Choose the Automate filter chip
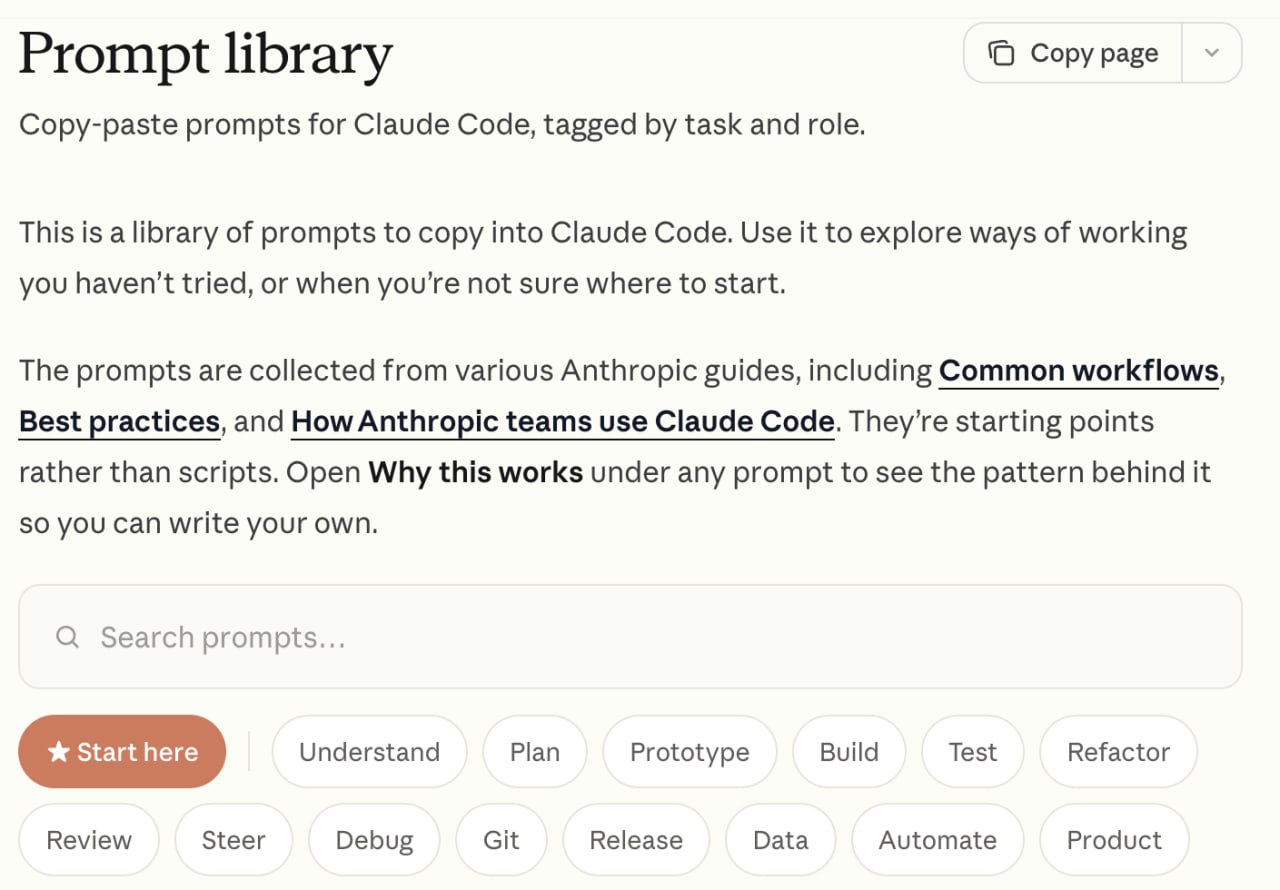The height and width of the screenshot is (890, 1280). tap(938, 840)
